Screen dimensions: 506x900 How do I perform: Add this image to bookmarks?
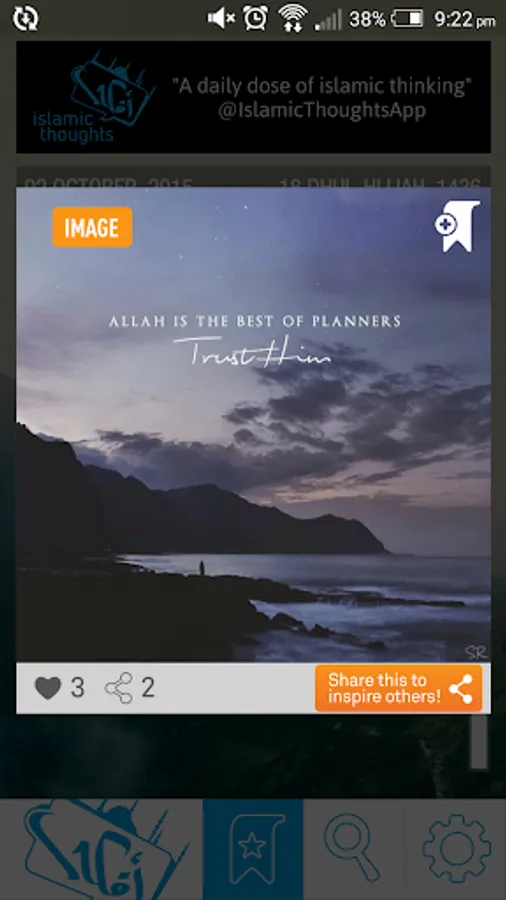[457, 226]
